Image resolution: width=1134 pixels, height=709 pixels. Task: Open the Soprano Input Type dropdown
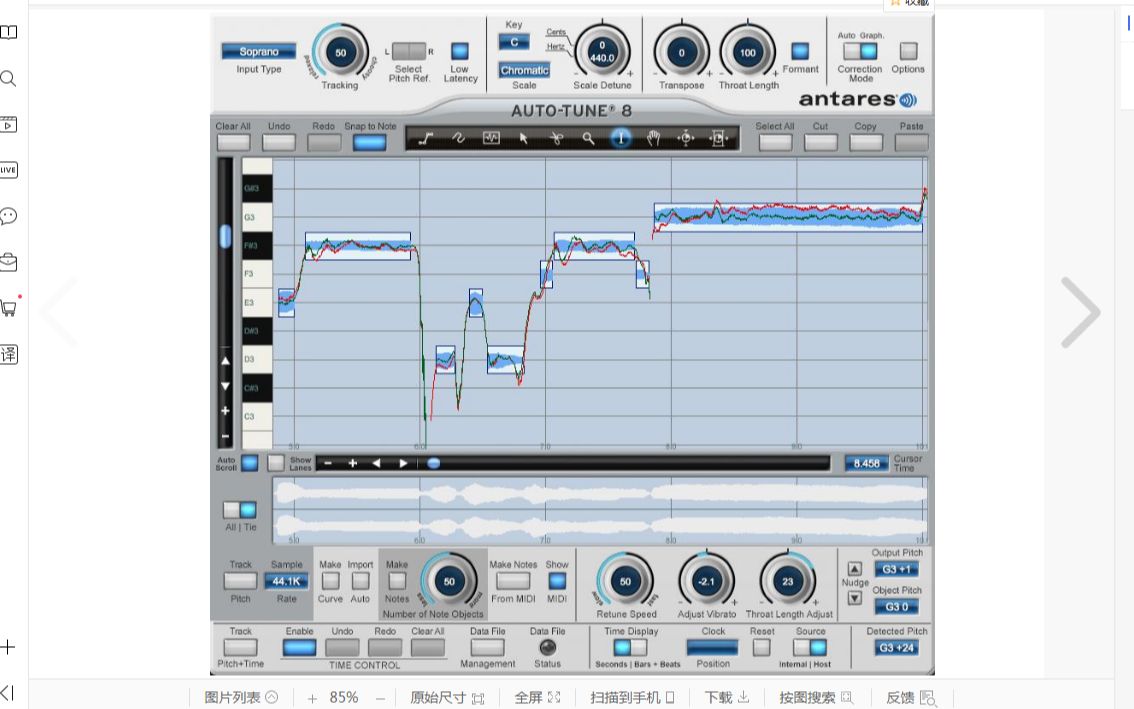click(258, 51)
